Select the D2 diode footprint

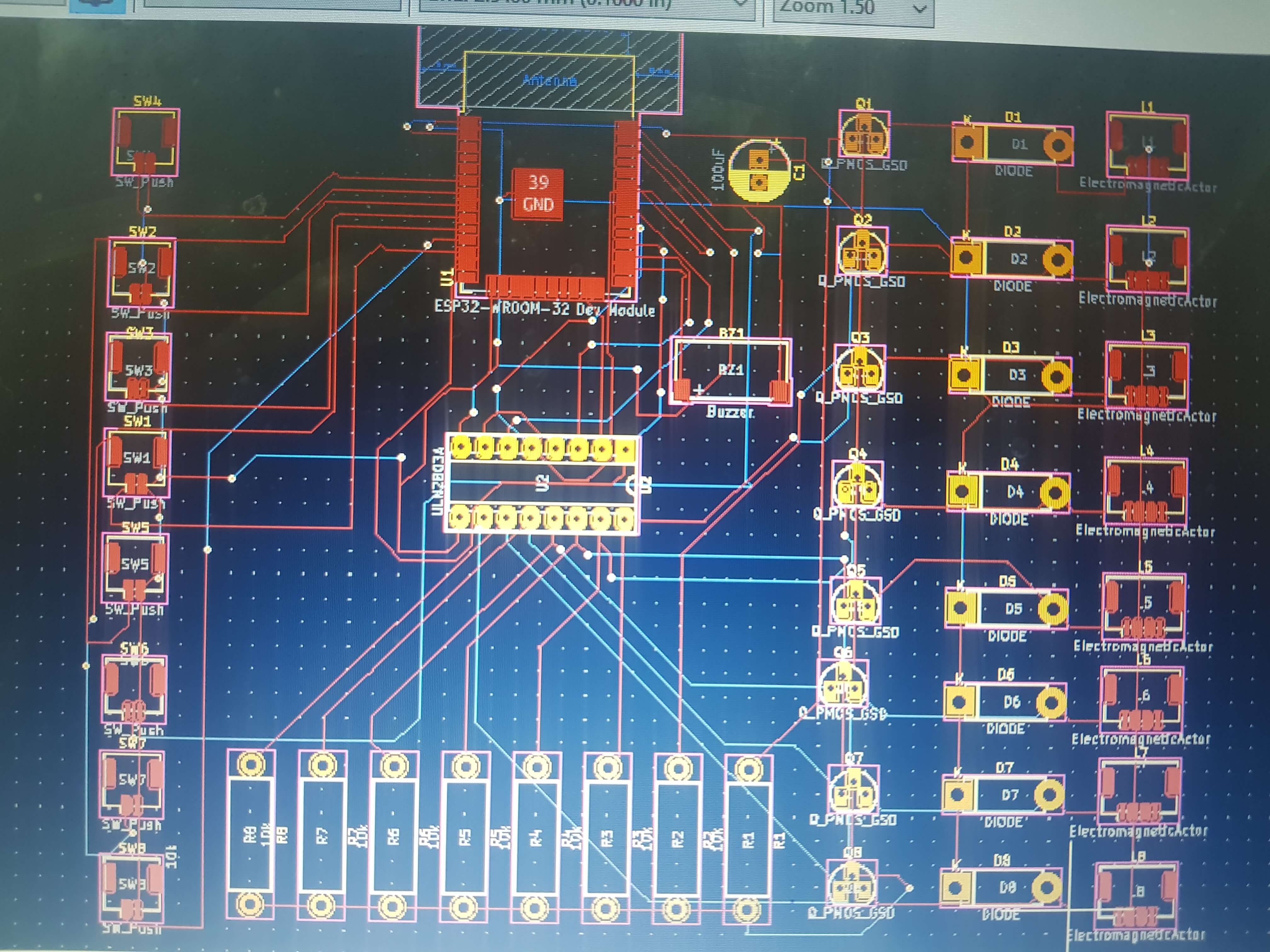point(1010,259)
